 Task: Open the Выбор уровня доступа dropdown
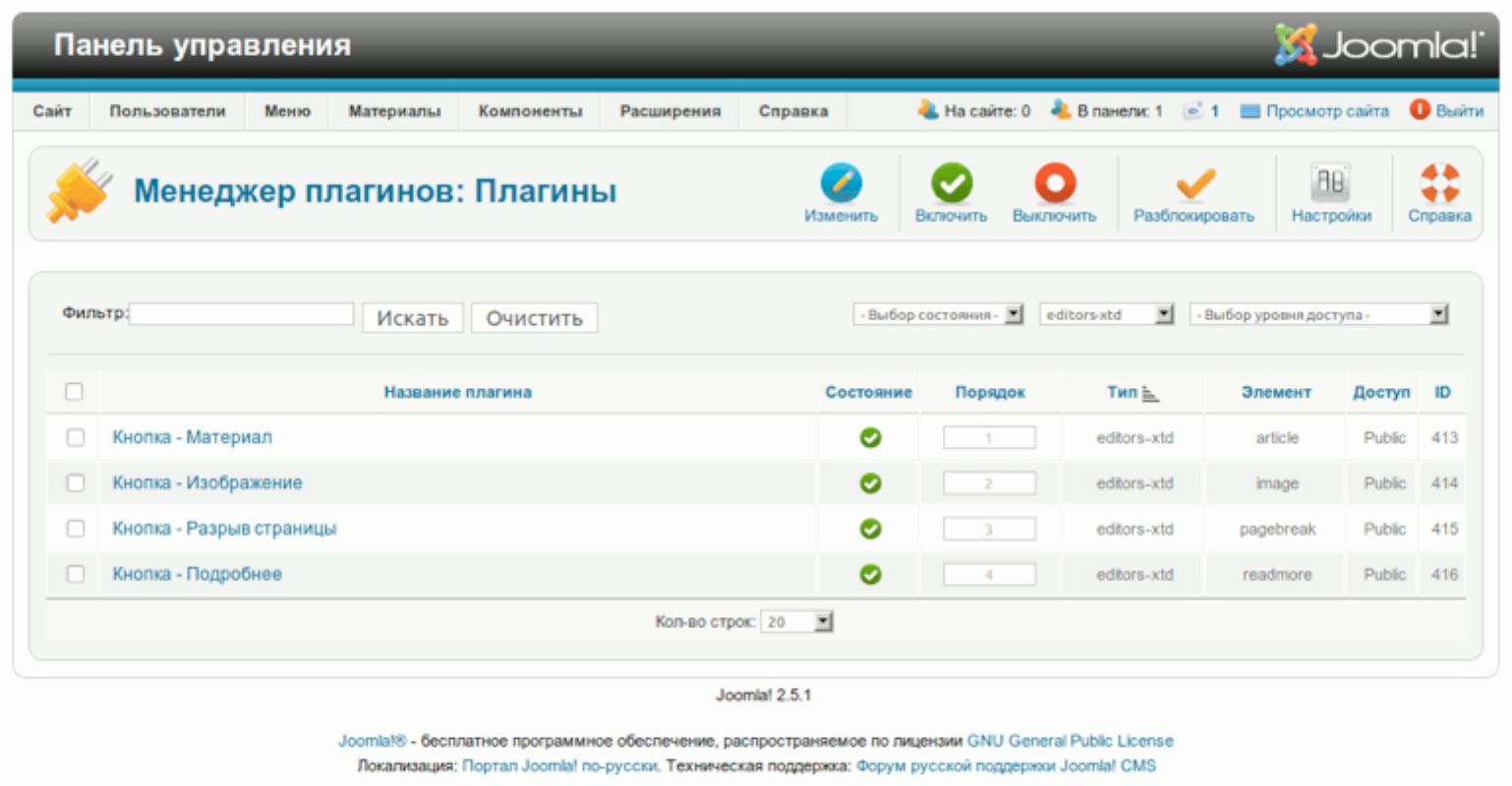(x=1319, y=314)
